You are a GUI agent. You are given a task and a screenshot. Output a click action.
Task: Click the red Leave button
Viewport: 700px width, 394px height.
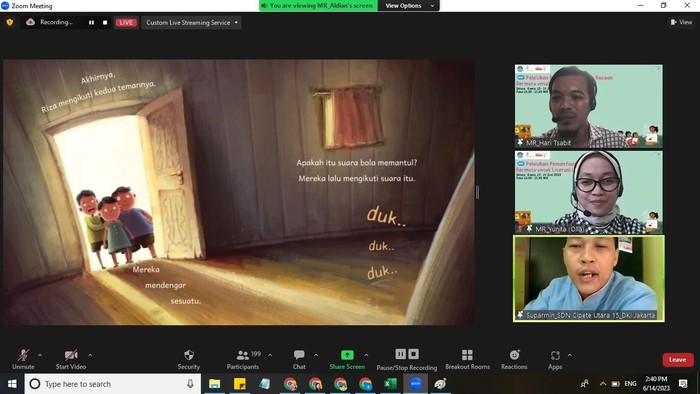click(678, 360)
